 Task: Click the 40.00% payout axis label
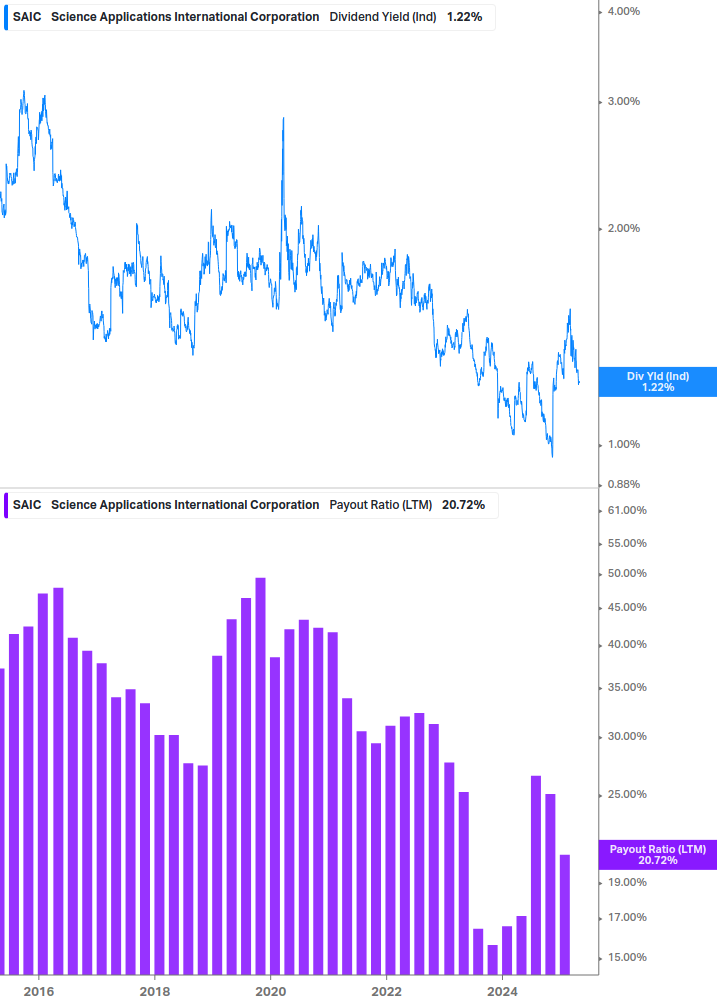(627, 644)
